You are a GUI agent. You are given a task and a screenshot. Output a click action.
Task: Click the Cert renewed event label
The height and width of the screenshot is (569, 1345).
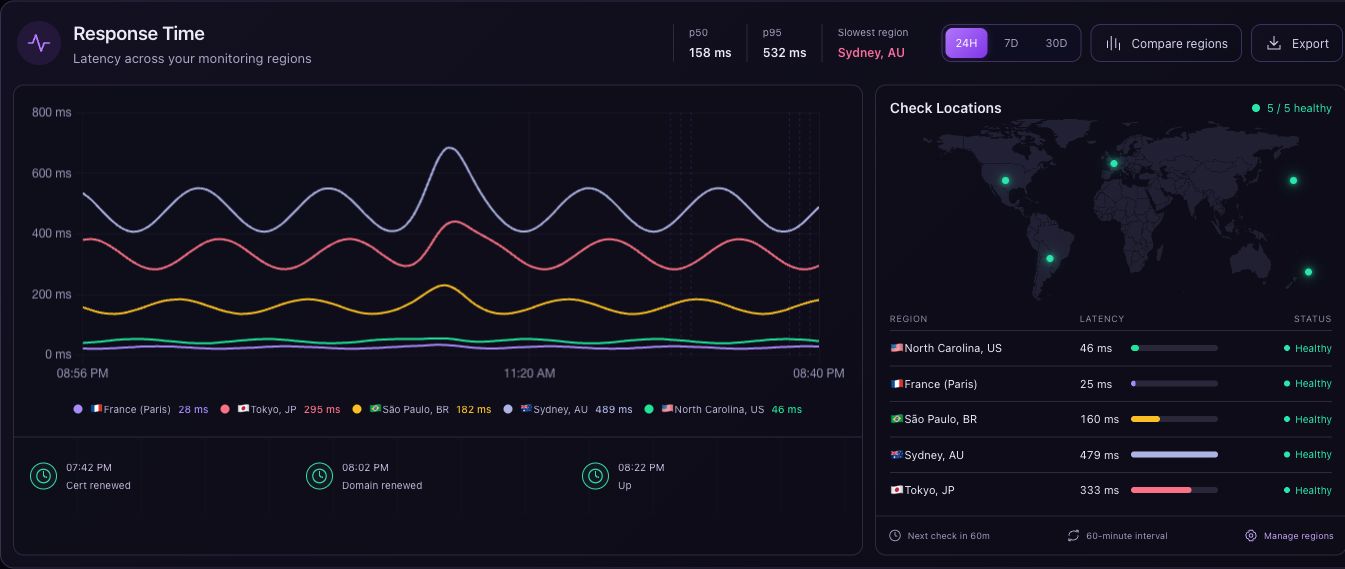[98, 486]
